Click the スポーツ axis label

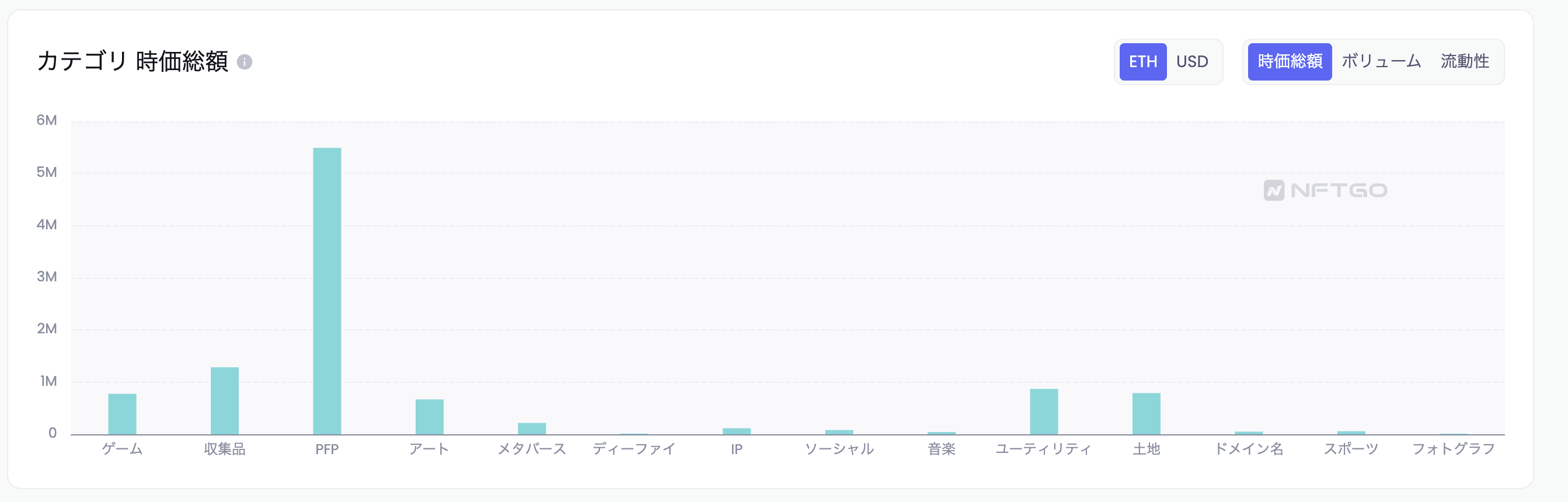1351,449
